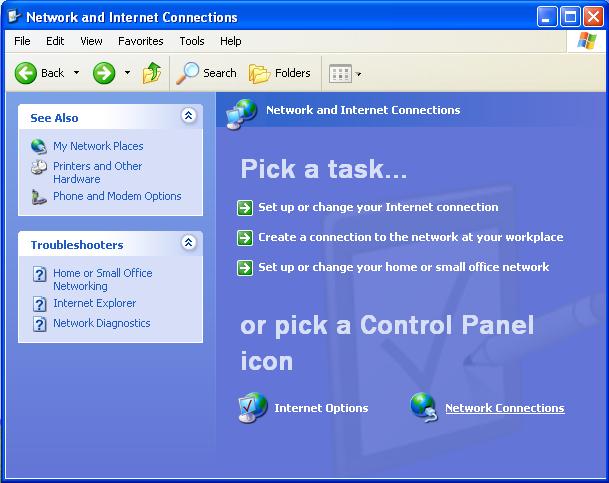The width and height of the screenshot is (609, 483).
Task: Close the Network and Internet Connections window
Action: pos(593,17)
